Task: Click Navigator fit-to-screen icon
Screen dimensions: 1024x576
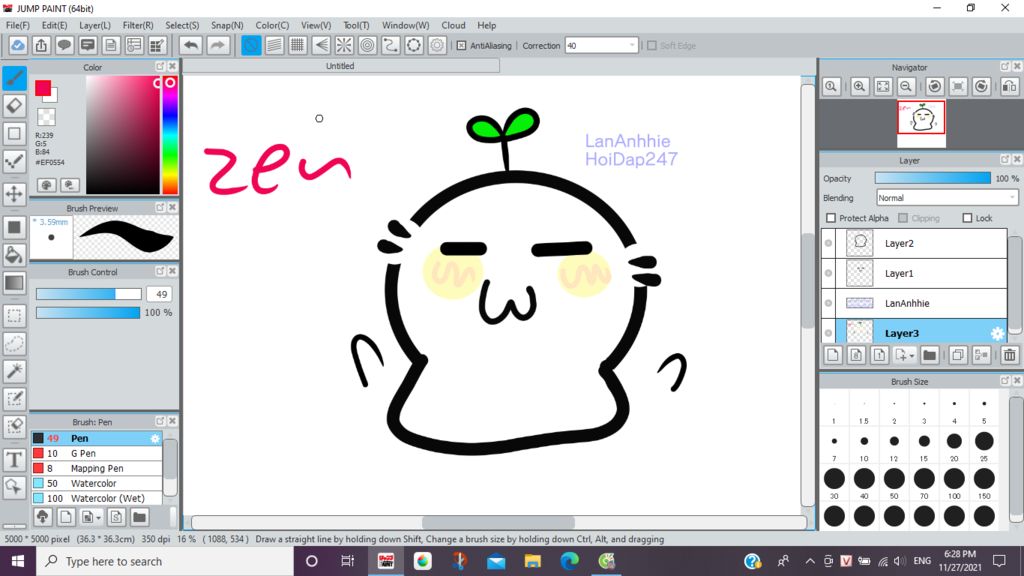Action: [x=883, y=86]
